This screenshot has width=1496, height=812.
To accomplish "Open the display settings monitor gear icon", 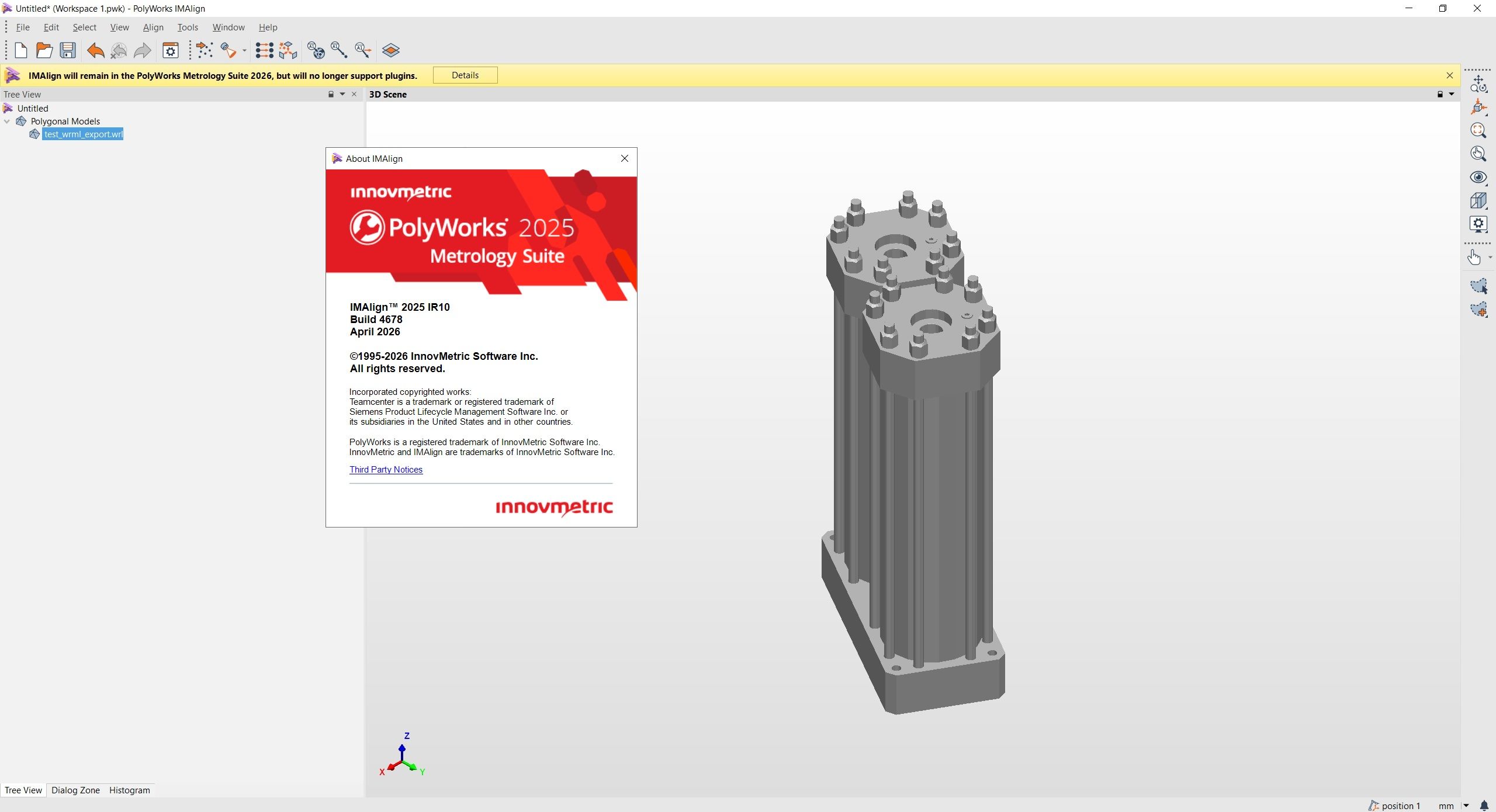I will pos(1478,224).
